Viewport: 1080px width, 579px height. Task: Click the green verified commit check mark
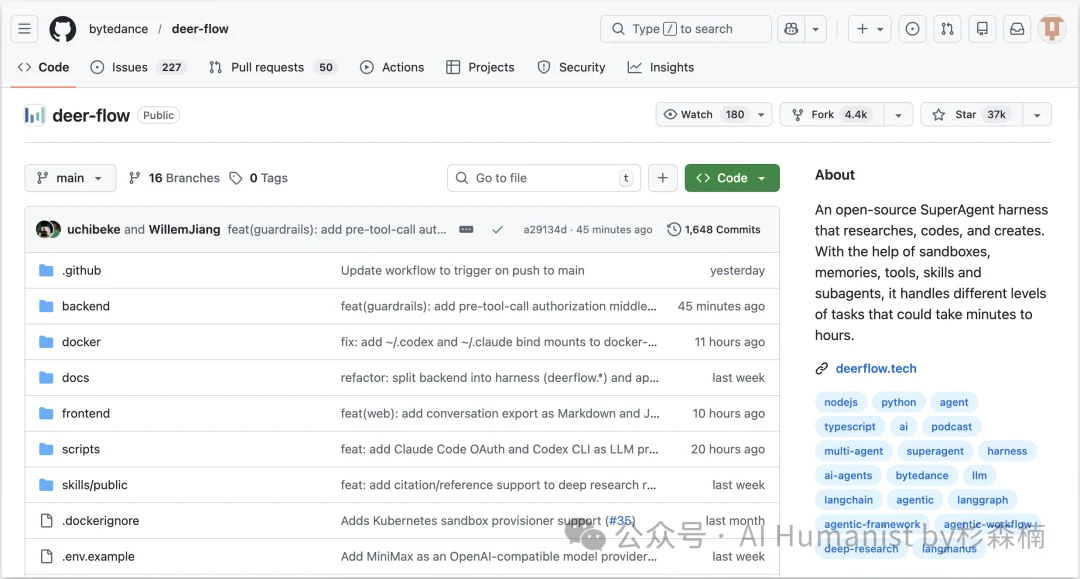[498, 229]
